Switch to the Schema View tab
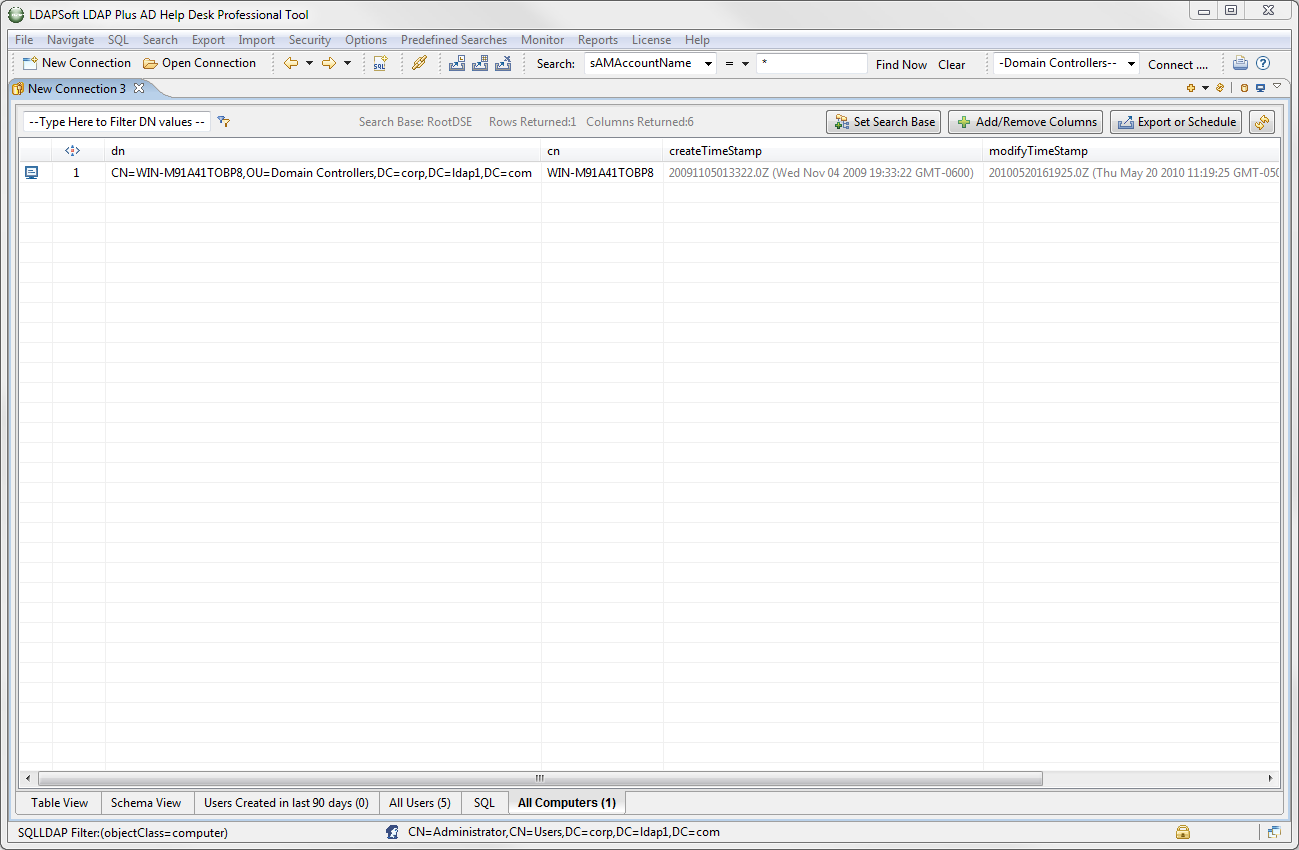This screenshot has width=1299, height=850. tap(146, 803)
